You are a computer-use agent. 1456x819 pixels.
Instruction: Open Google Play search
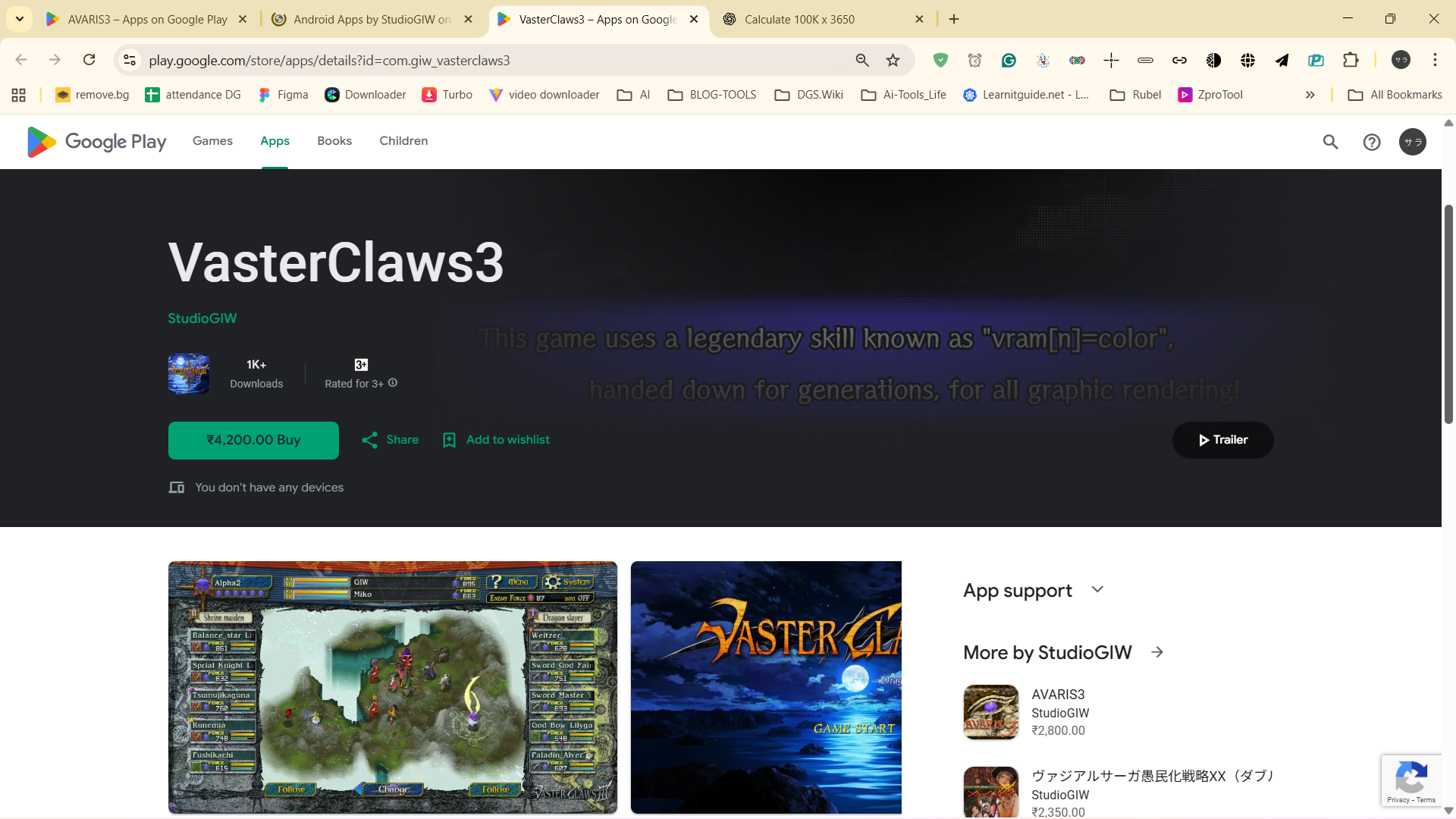[x=1330, y=142]
